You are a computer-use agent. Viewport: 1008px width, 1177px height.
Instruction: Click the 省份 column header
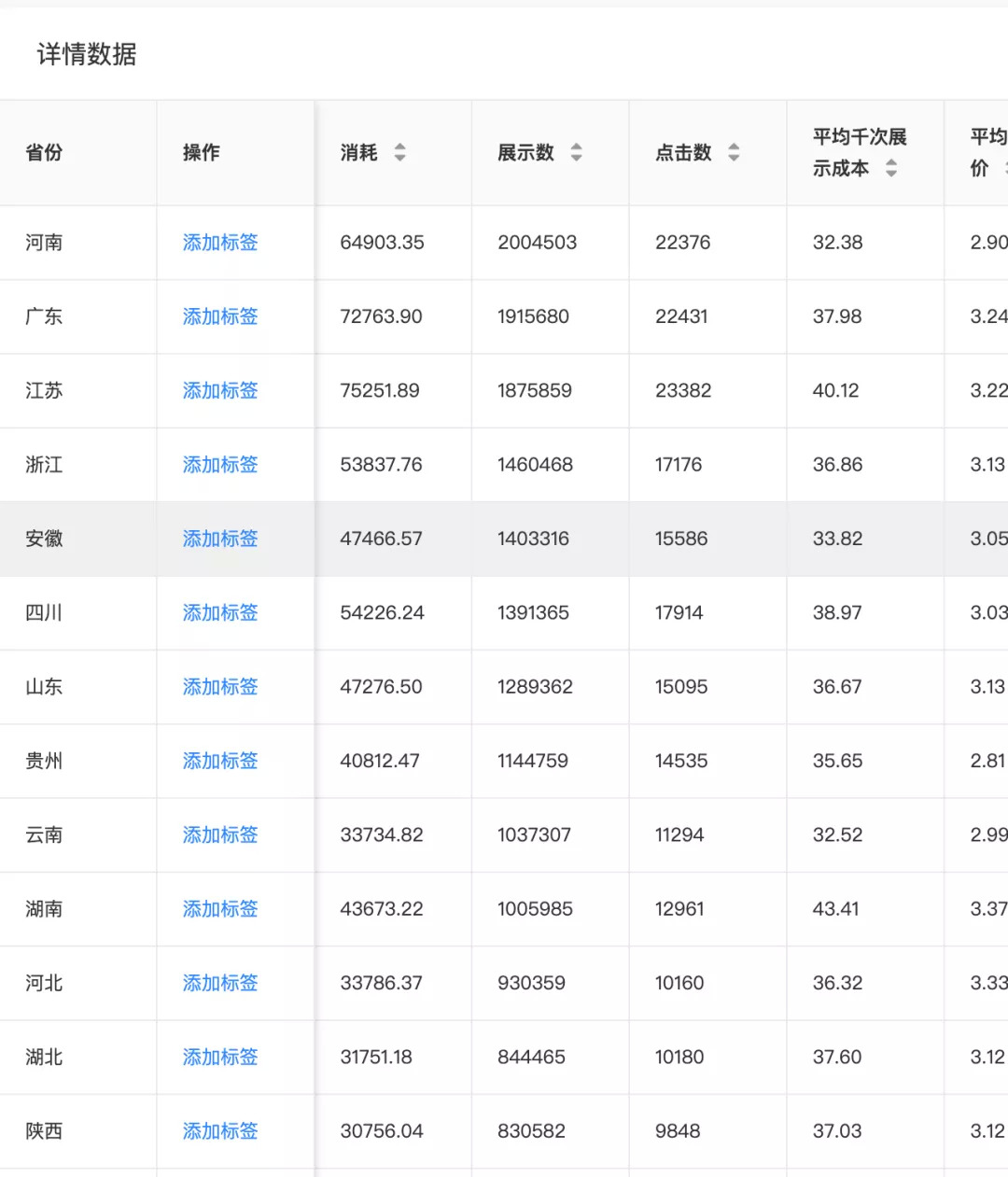(44, 152)
